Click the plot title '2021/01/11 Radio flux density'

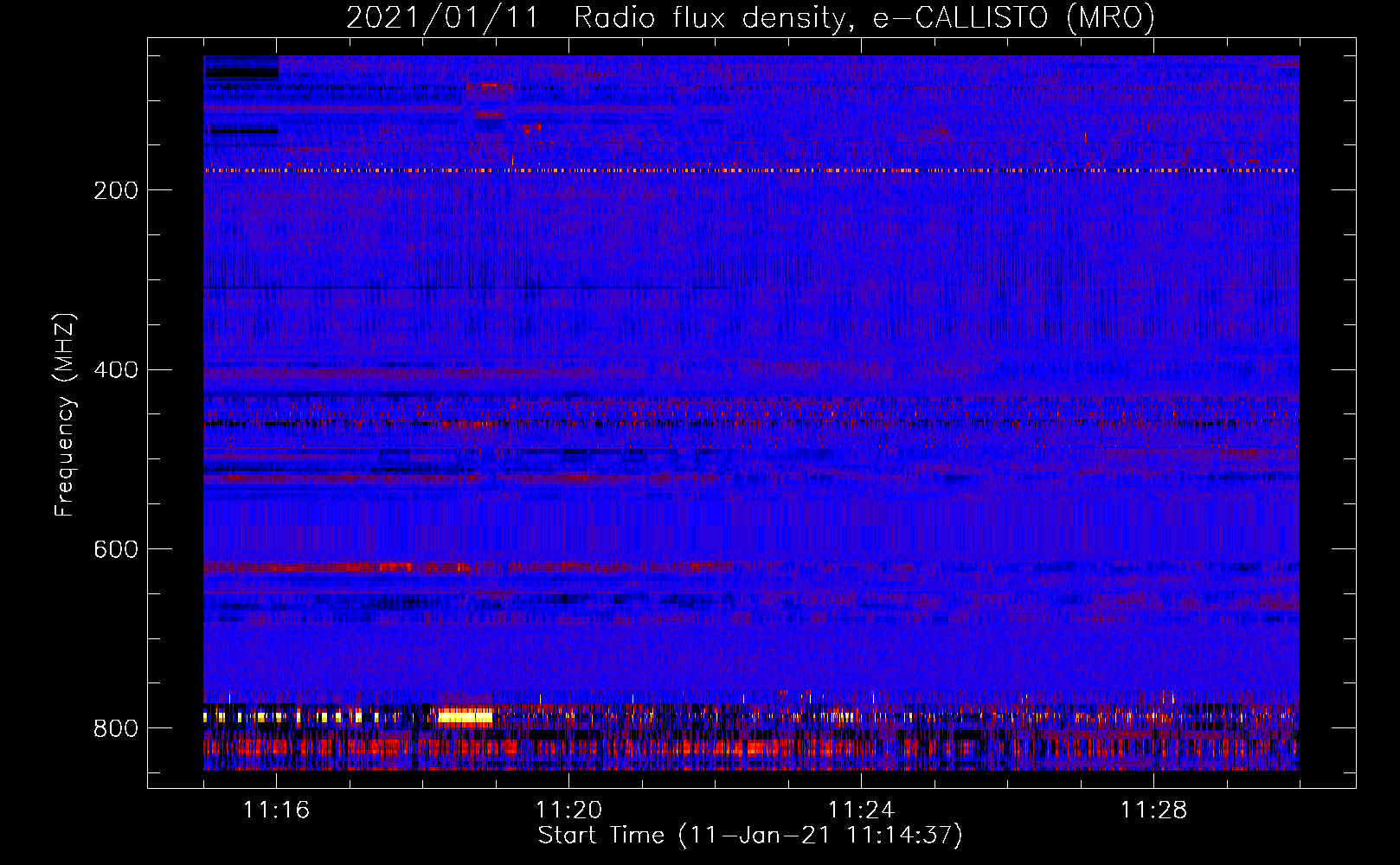tap(750, 18)
